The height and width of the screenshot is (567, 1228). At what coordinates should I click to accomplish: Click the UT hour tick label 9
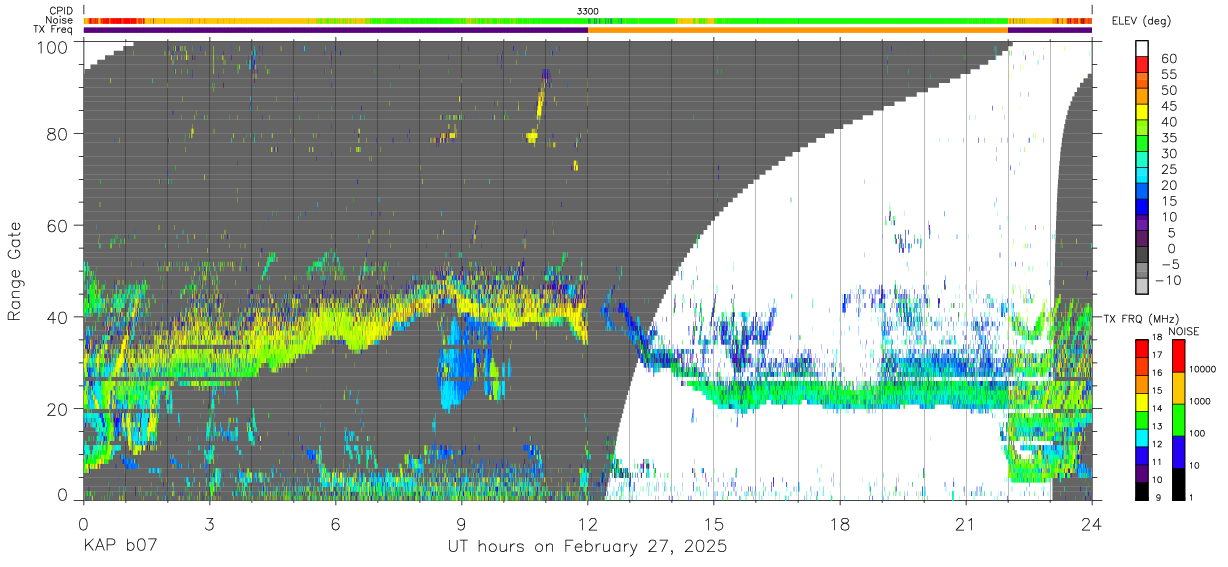462,524
